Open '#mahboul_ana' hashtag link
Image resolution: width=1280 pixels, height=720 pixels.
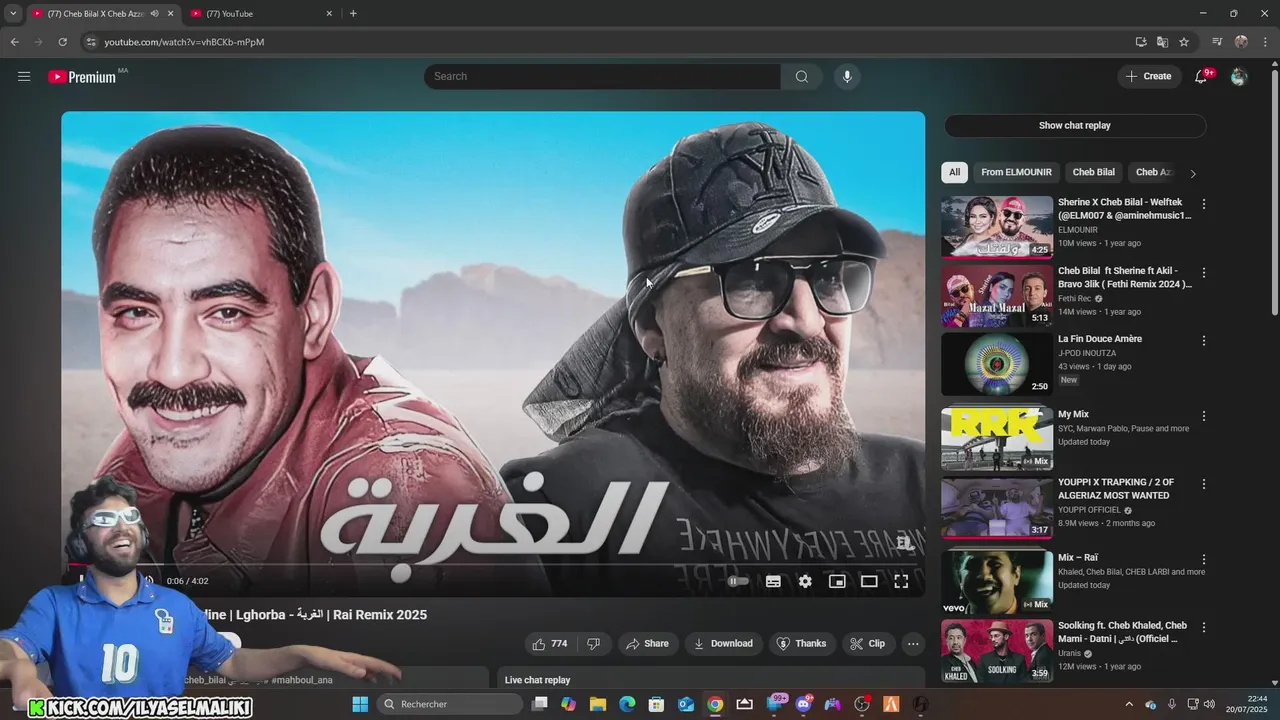coord(301,680)
